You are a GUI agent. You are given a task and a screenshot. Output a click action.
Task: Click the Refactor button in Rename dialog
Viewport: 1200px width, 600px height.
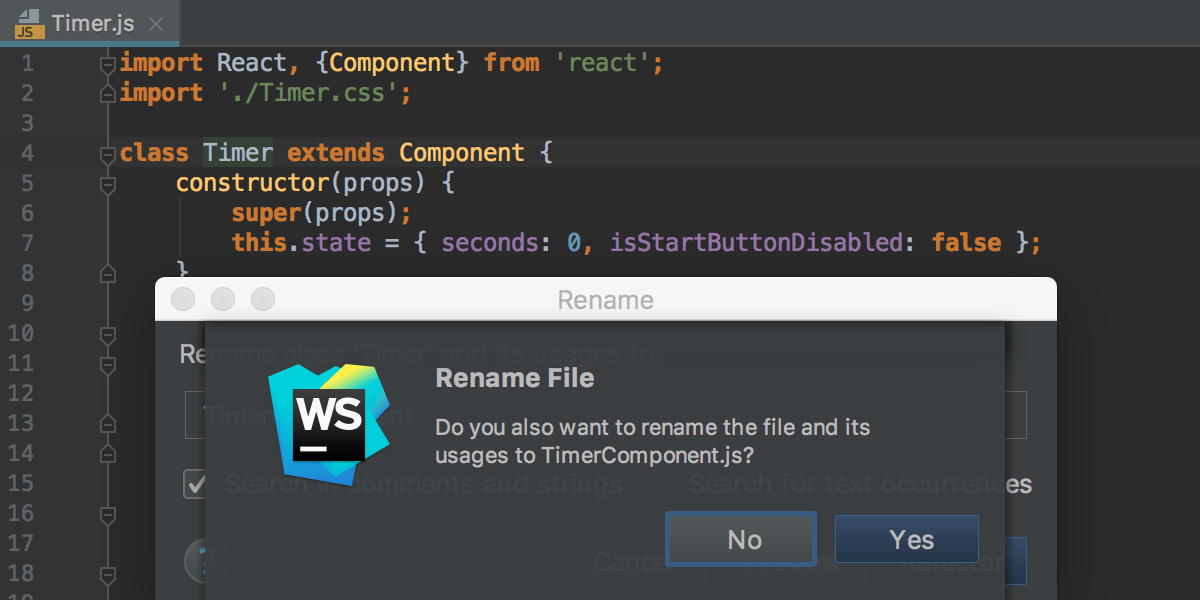point(954,562)
